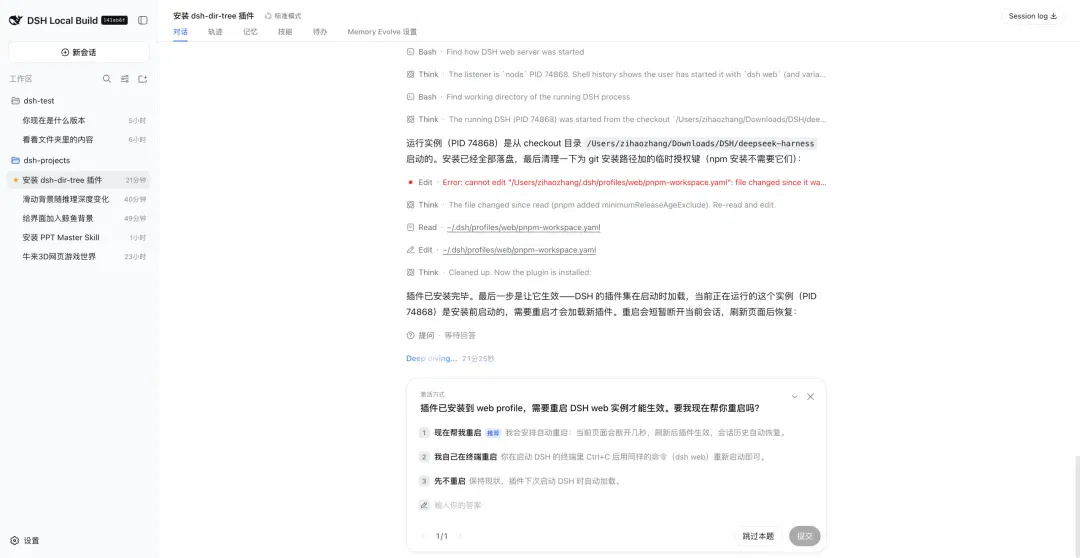Expand Think step 'Cleaned up. Now the plugin'

[499, 272]
